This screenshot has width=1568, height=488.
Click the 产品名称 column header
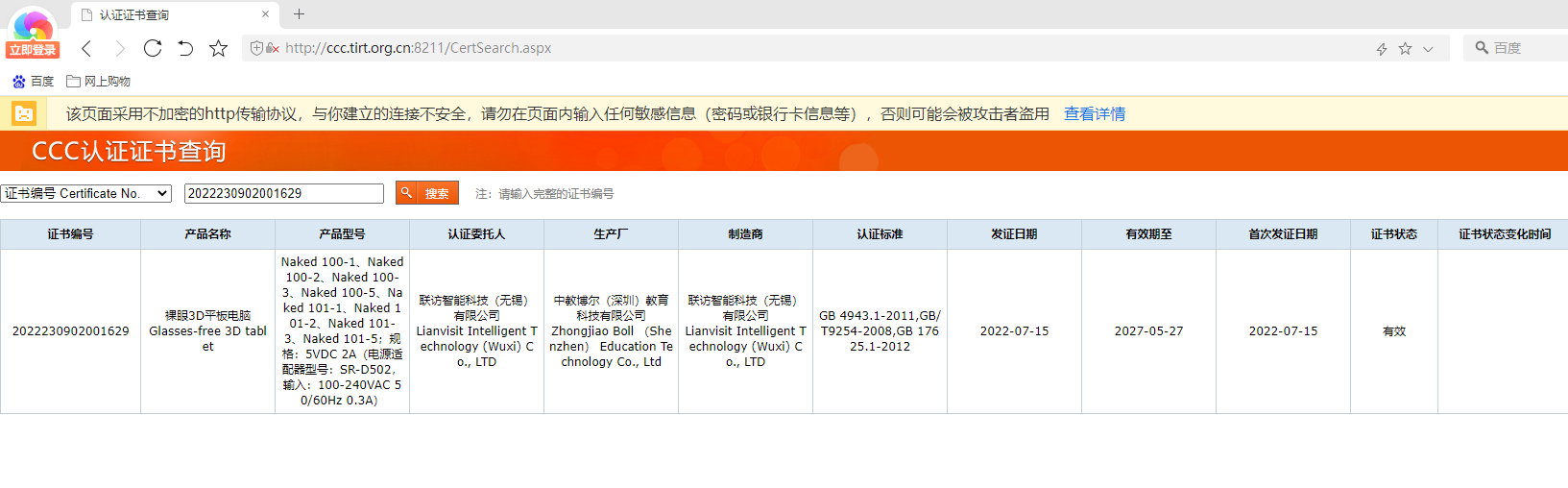(x=207, y=234)
